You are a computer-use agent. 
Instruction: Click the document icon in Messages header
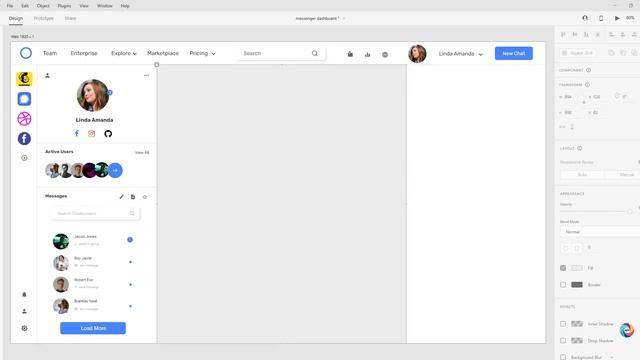coord(133,197)
